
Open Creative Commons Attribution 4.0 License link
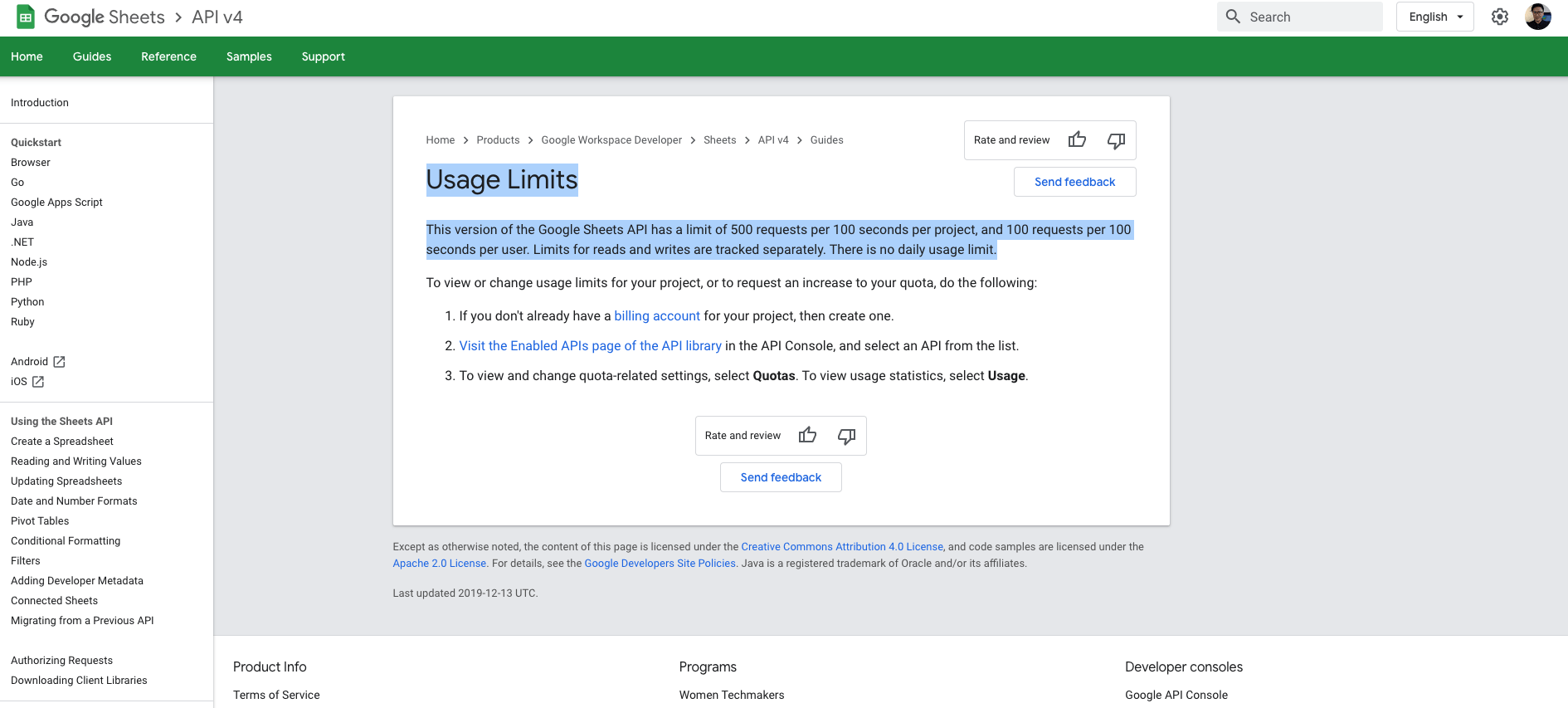pyautogui.click(x=842, y=547)
